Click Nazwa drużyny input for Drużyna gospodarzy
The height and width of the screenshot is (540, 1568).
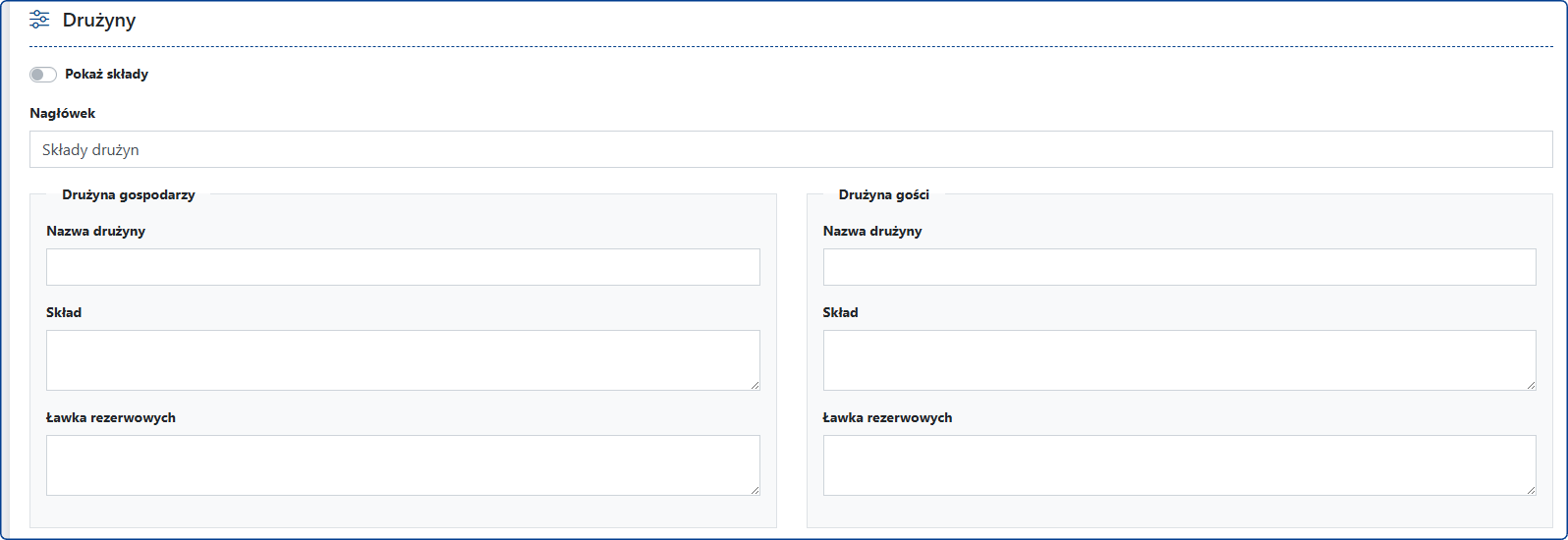click(403, 267)
